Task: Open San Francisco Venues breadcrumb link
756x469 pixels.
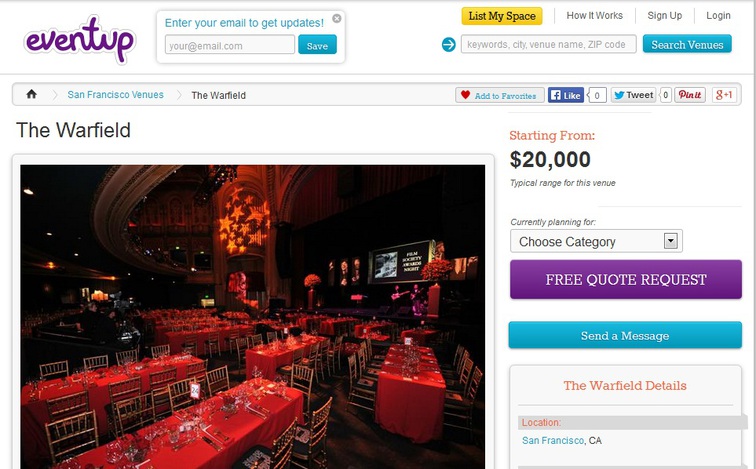Action: coord(115,94)
